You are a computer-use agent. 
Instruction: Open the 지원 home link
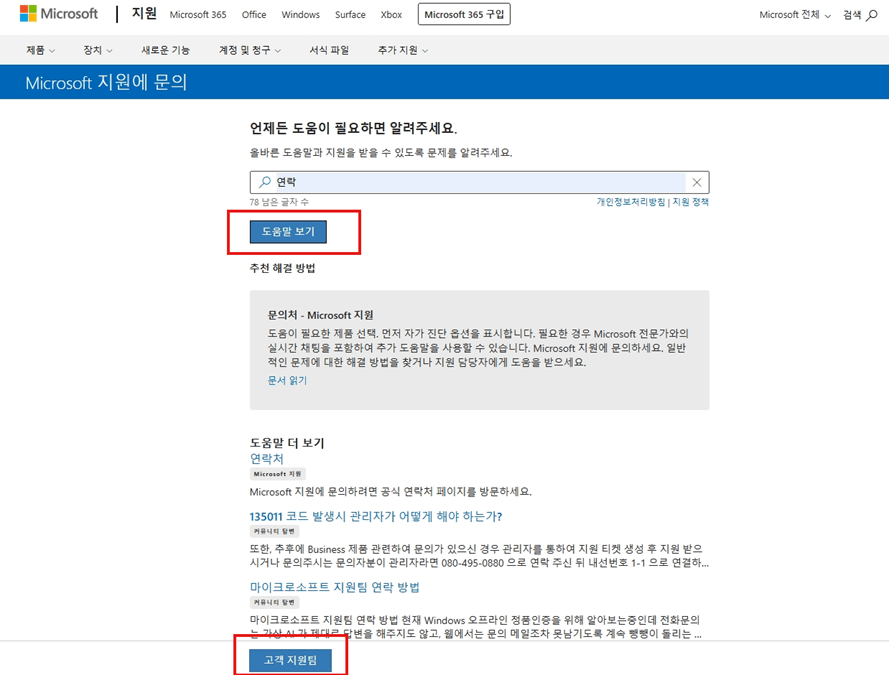(x=144, y=14)
